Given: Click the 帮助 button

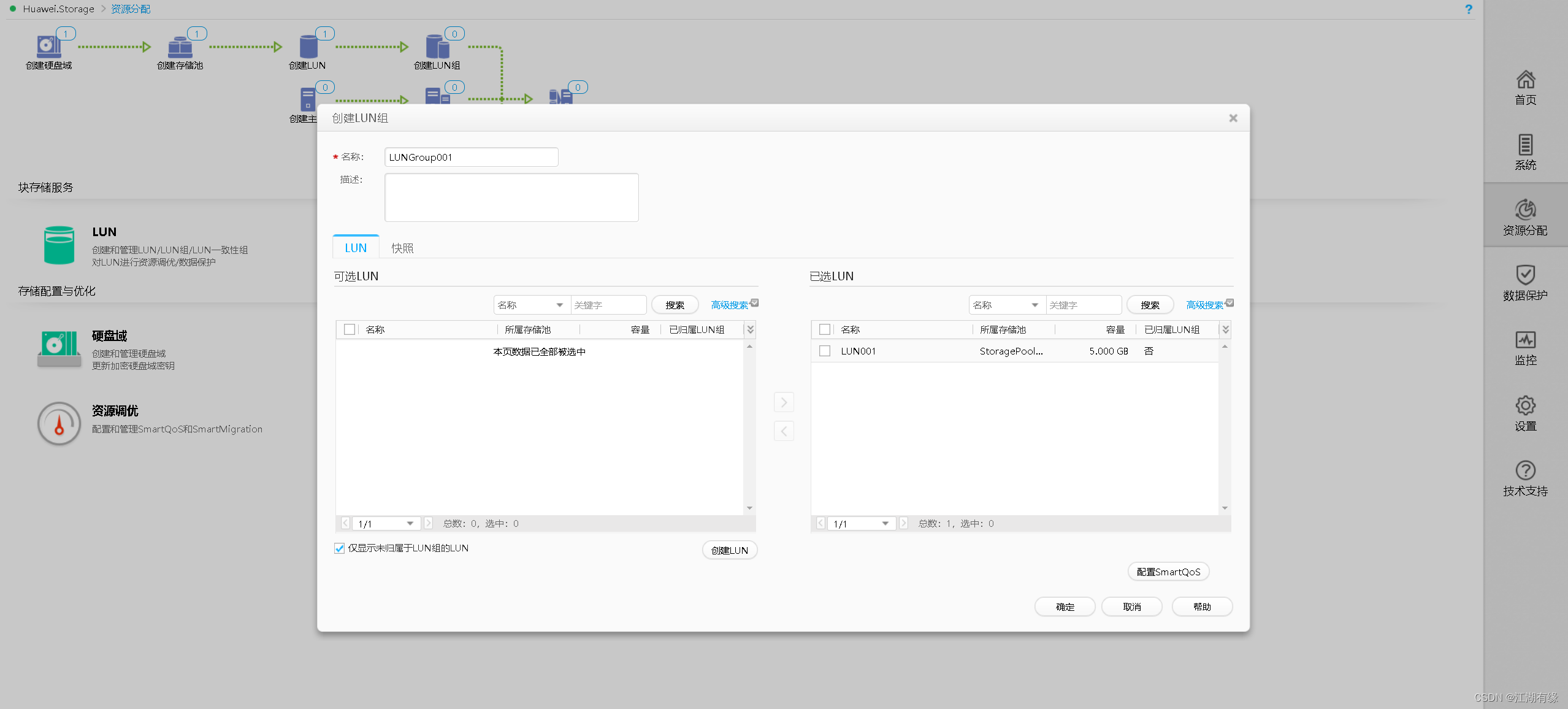Looking at the screenshot, I should [1202, 607].
